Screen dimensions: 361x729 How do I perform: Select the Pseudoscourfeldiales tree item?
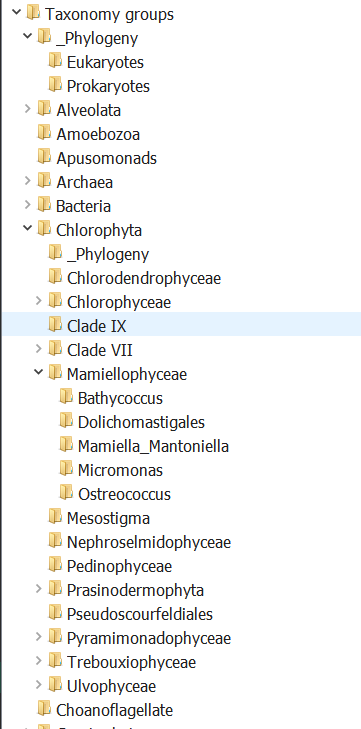tap(140, 614)
